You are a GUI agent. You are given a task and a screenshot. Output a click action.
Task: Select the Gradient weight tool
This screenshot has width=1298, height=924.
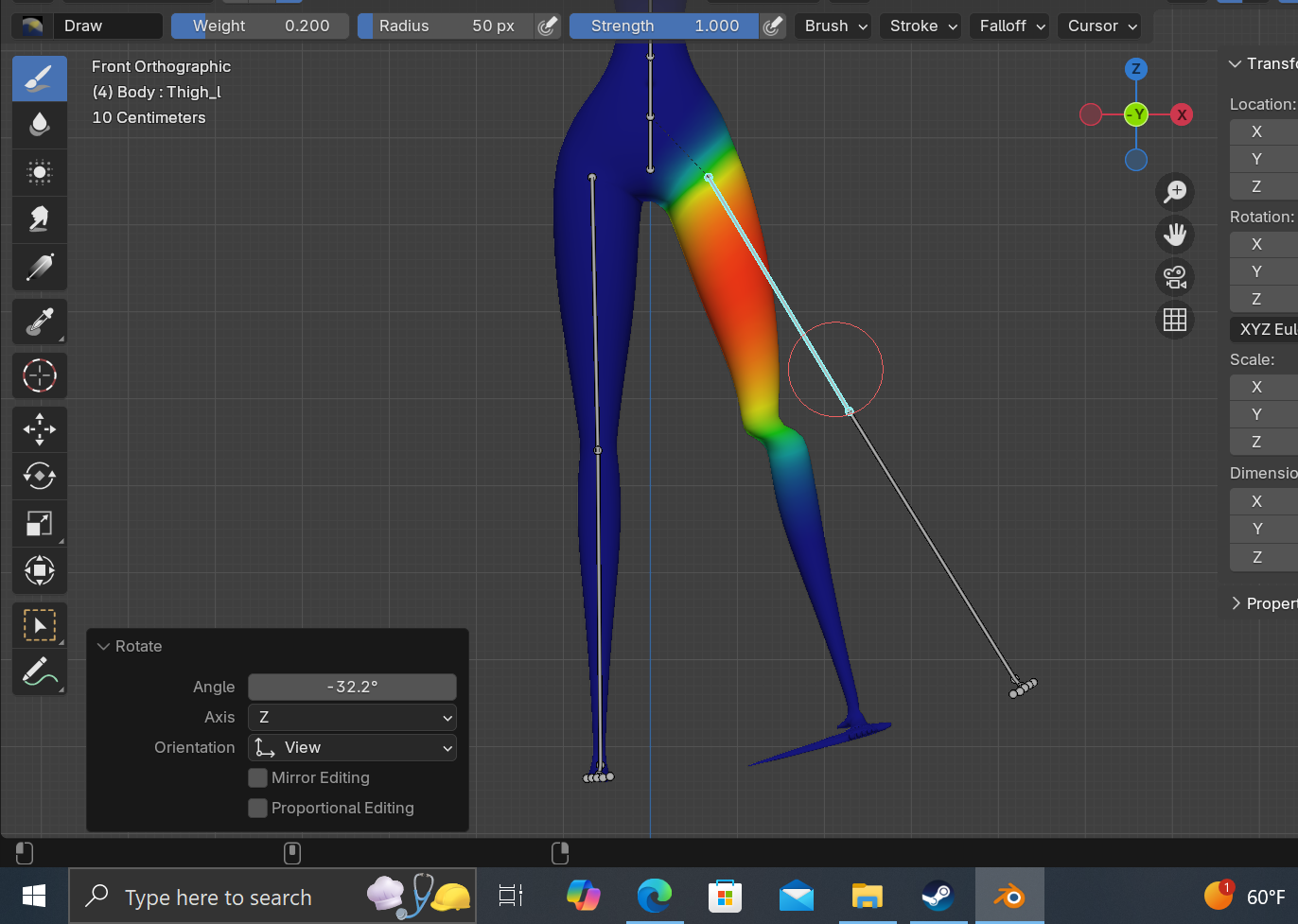40,267
